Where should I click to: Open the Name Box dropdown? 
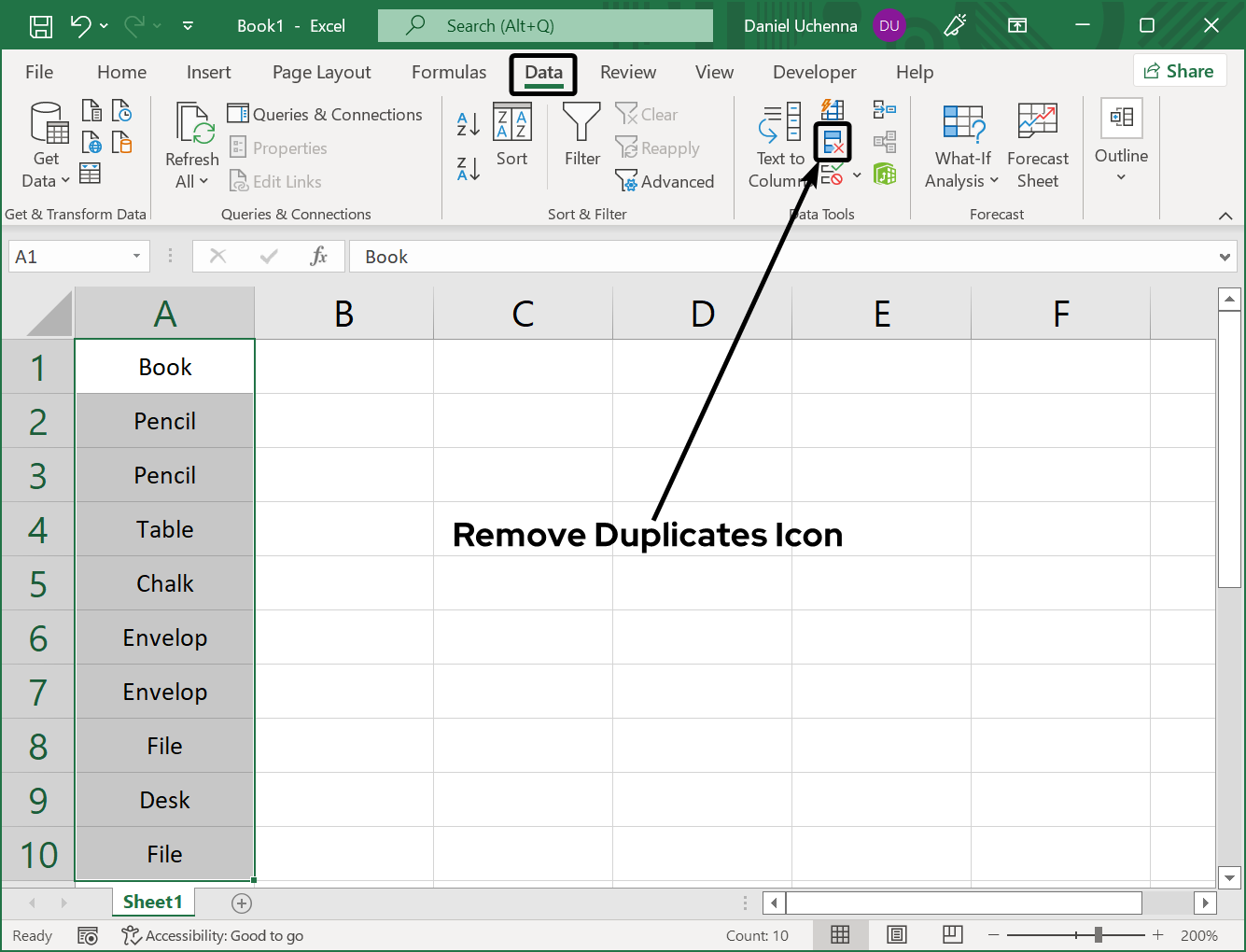coord(135,256)
